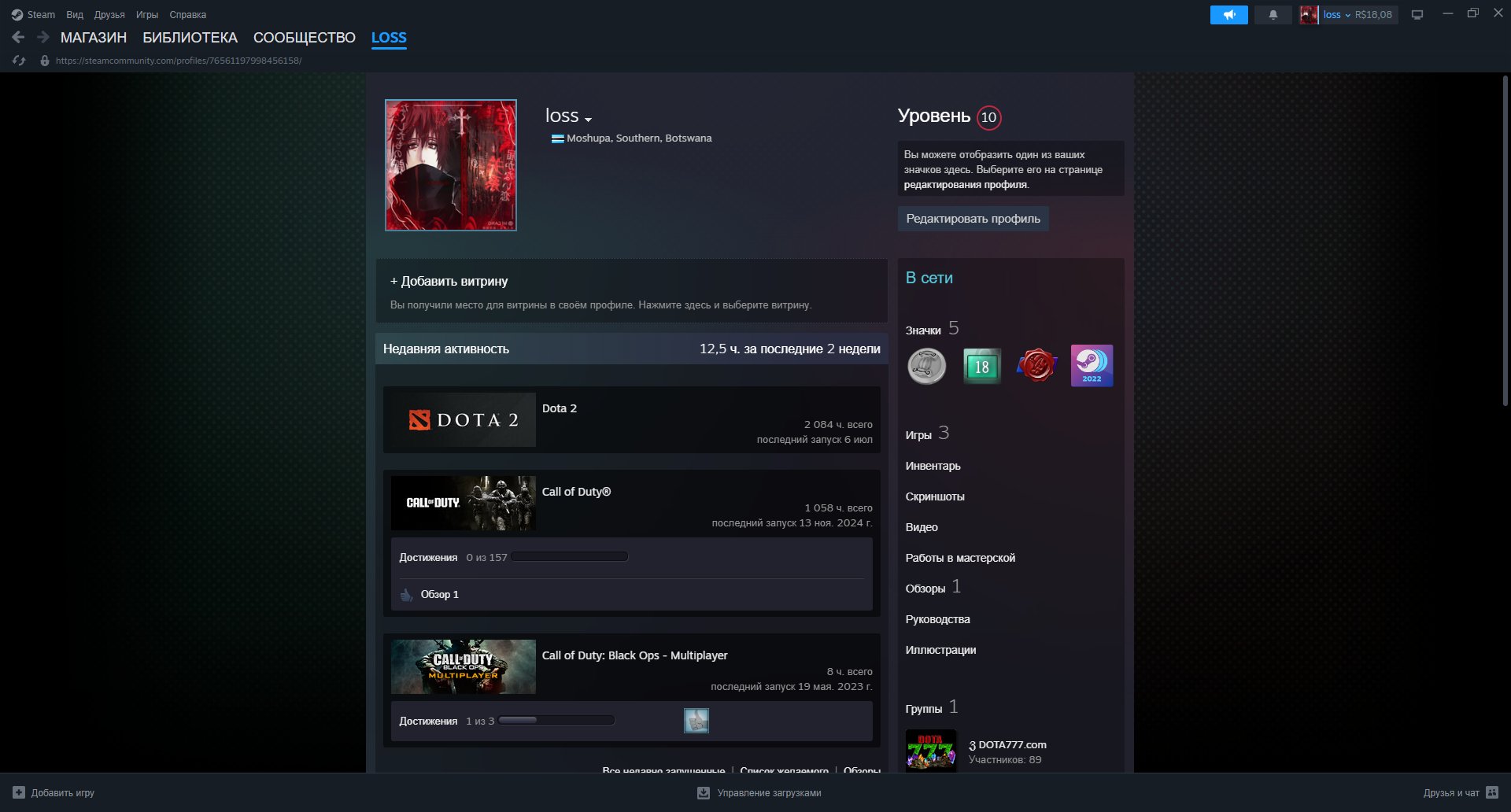Open the DOTA777 group avatar
The height and width of the screenshot is (812, 1511).
tap(931, 751)
